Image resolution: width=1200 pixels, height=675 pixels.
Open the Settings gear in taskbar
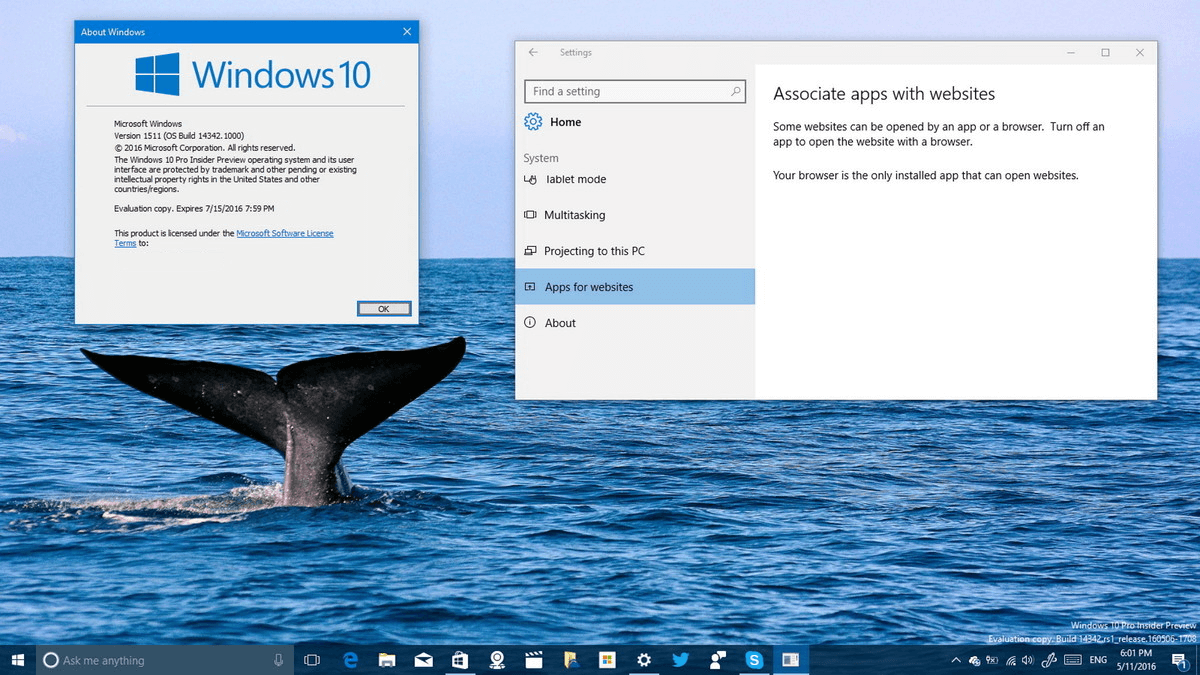click(644, 660)
